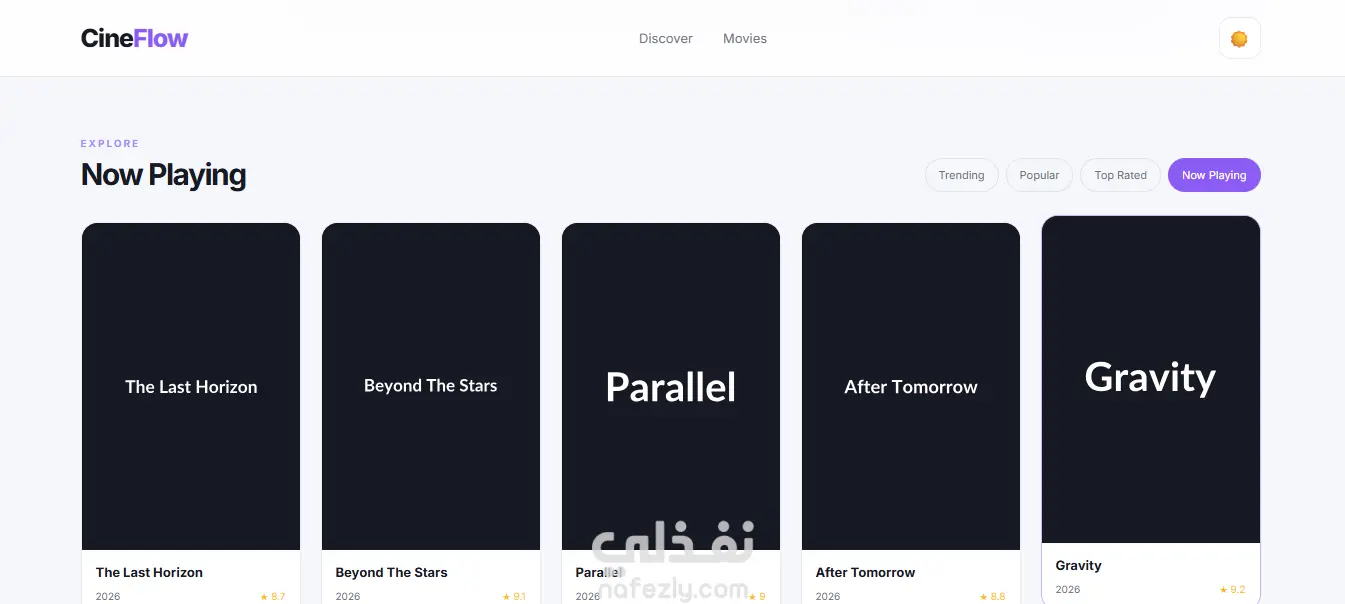Select the Now Playing filter pill

point(1214,175)
